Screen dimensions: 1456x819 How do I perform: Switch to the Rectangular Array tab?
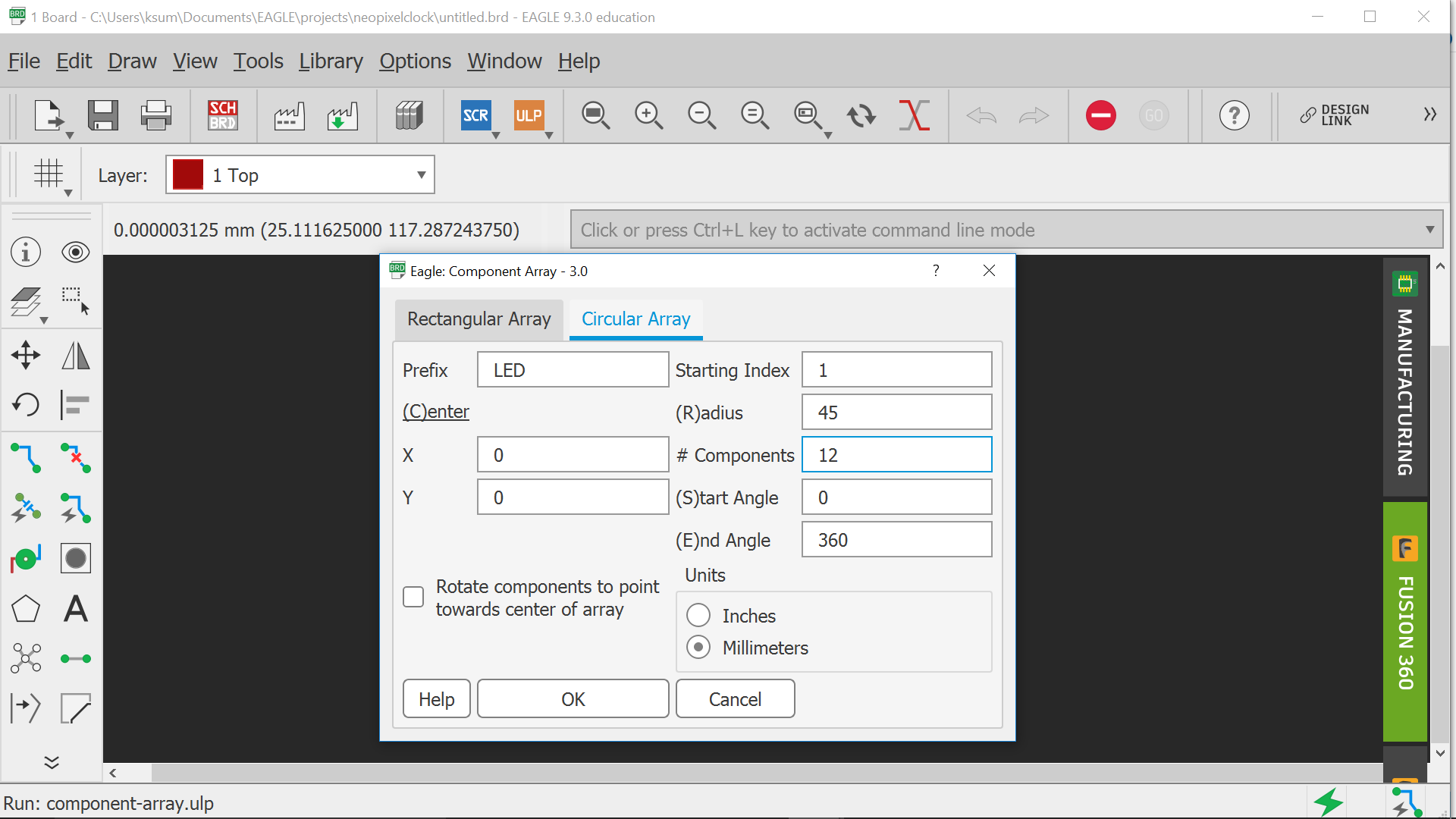(479, 319)
